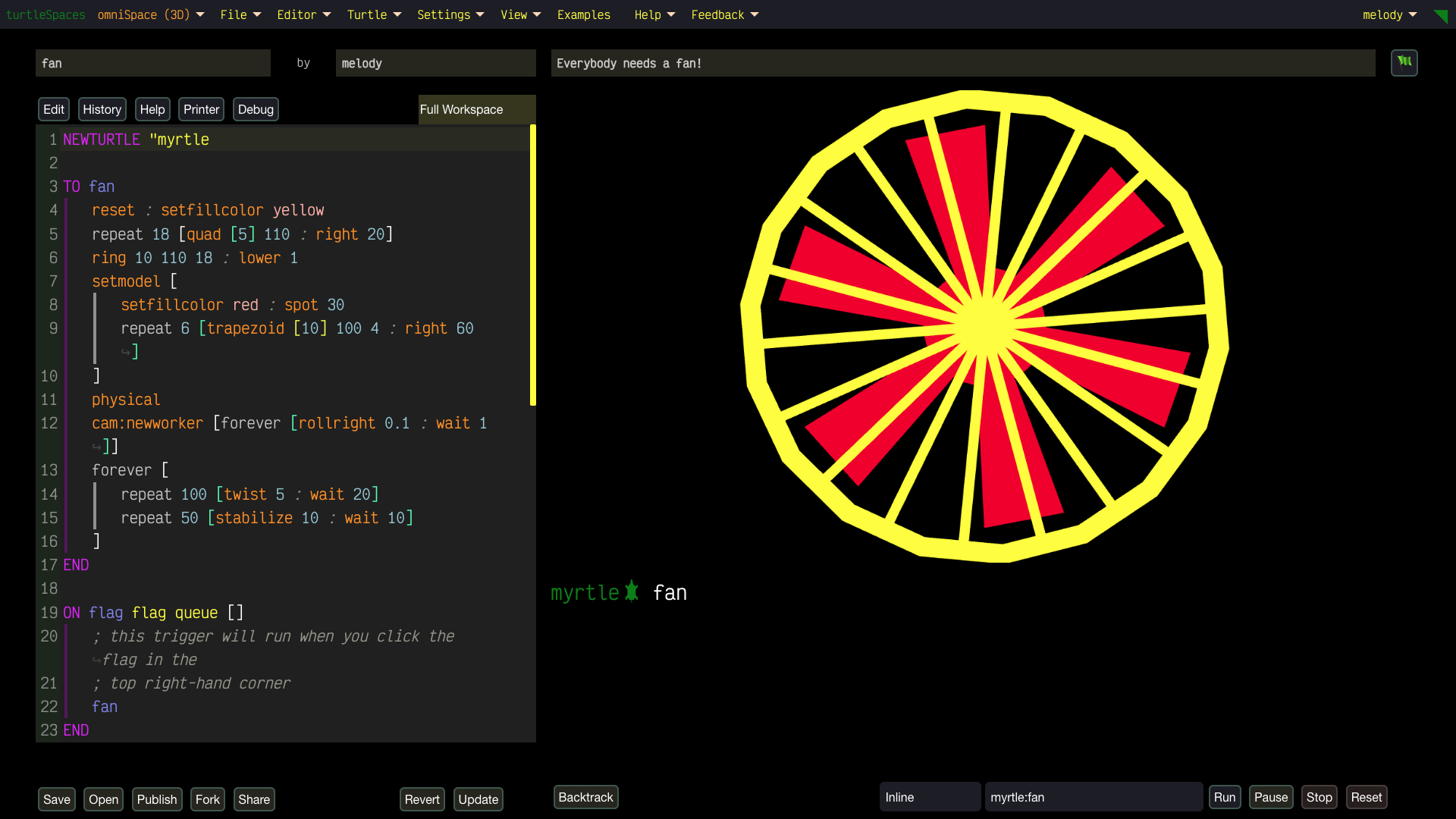Open the Inline run mode combo box
This screenshot has height=819, width=1456.
(x=929, y=797)
